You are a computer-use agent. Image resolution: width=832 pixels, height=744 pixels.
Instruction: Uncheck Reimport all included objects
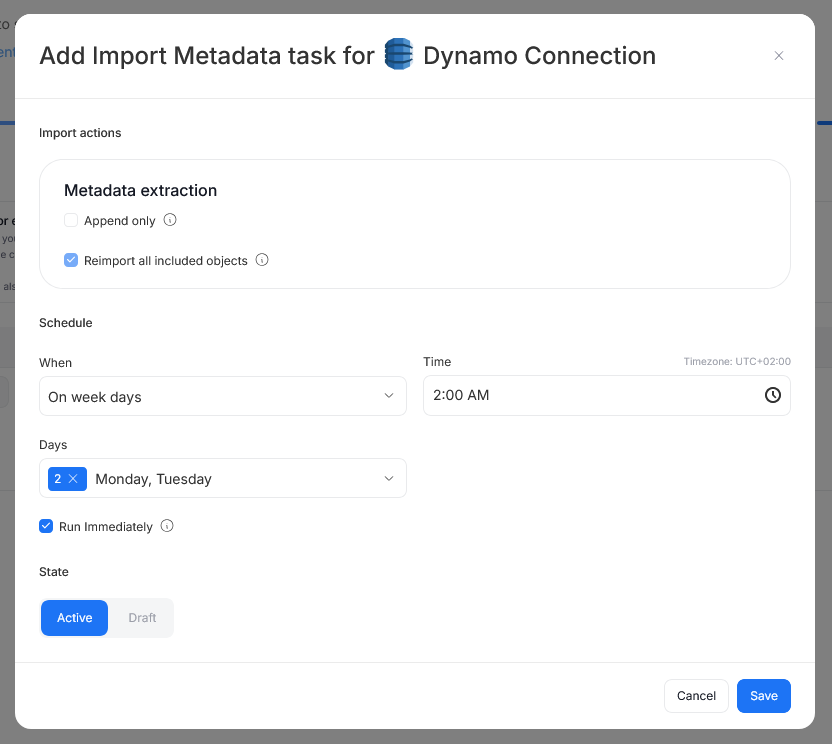pos(71,260)
